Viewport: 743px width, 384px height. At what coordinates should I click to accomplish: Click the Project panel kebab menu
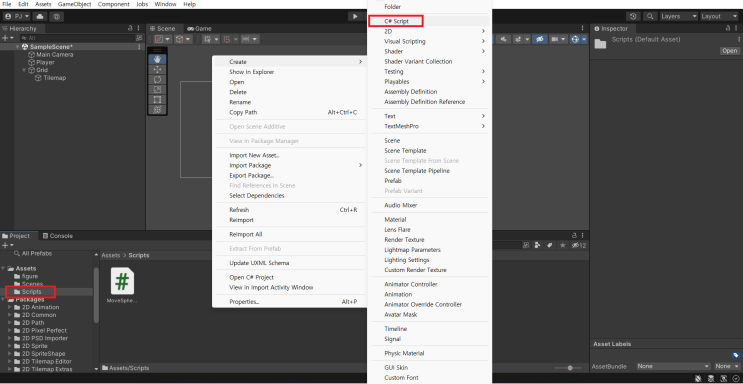point(583,236)
